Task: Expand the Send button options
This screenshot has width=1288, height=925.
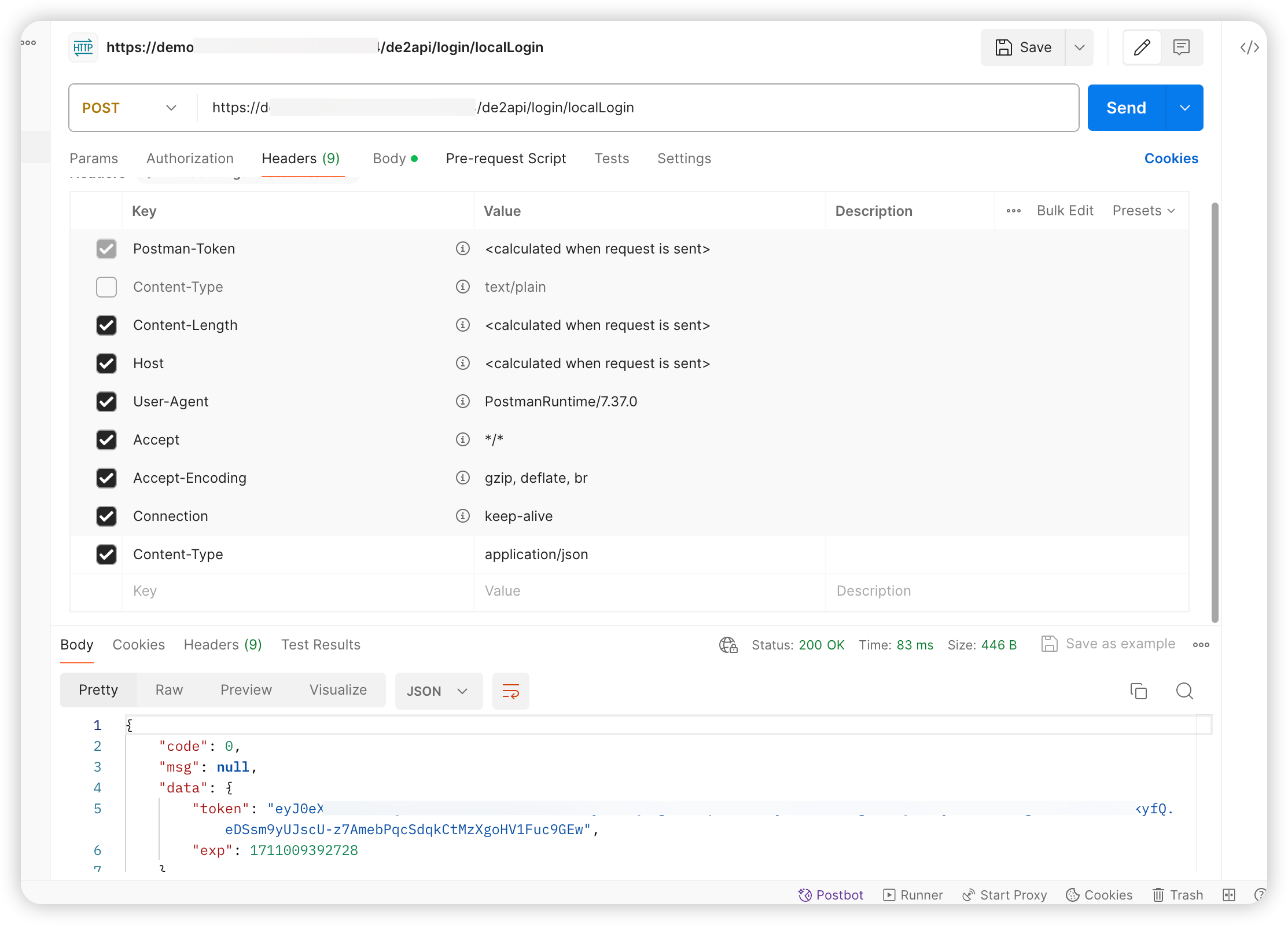Action: (1184, 108)
